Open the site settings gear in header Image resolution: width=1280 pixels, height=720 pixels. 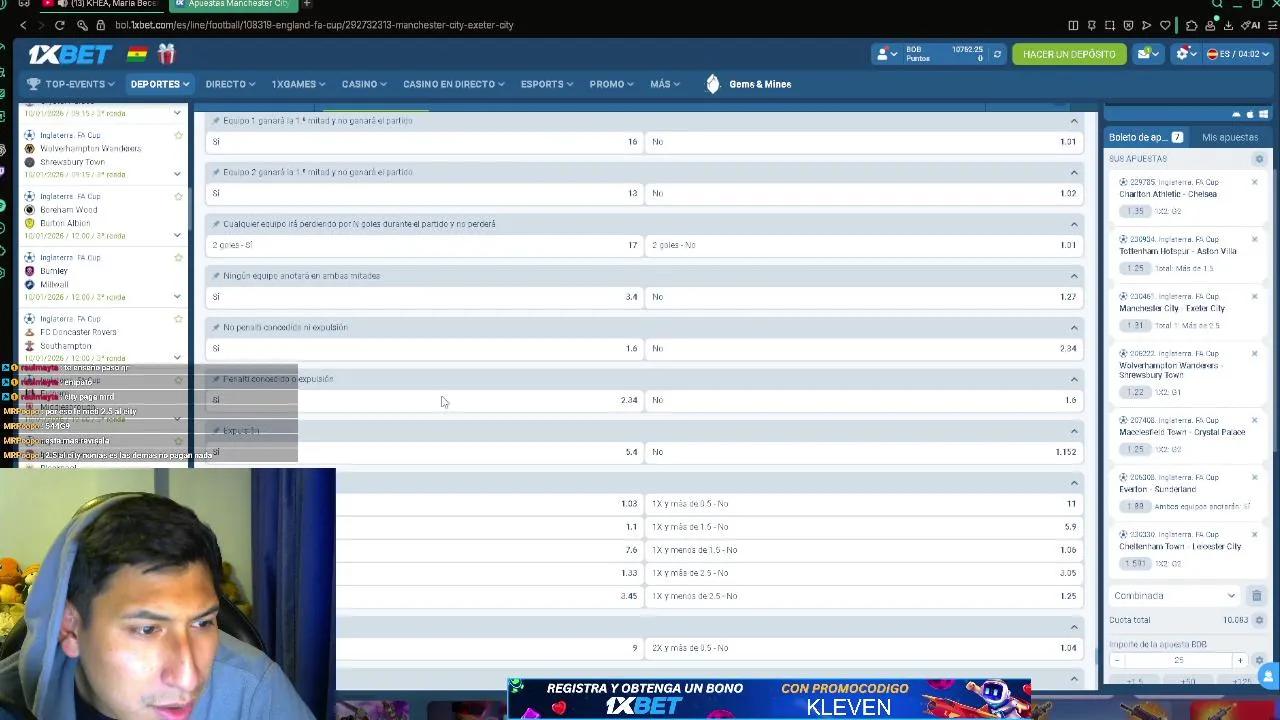(x=1183, y=54)
